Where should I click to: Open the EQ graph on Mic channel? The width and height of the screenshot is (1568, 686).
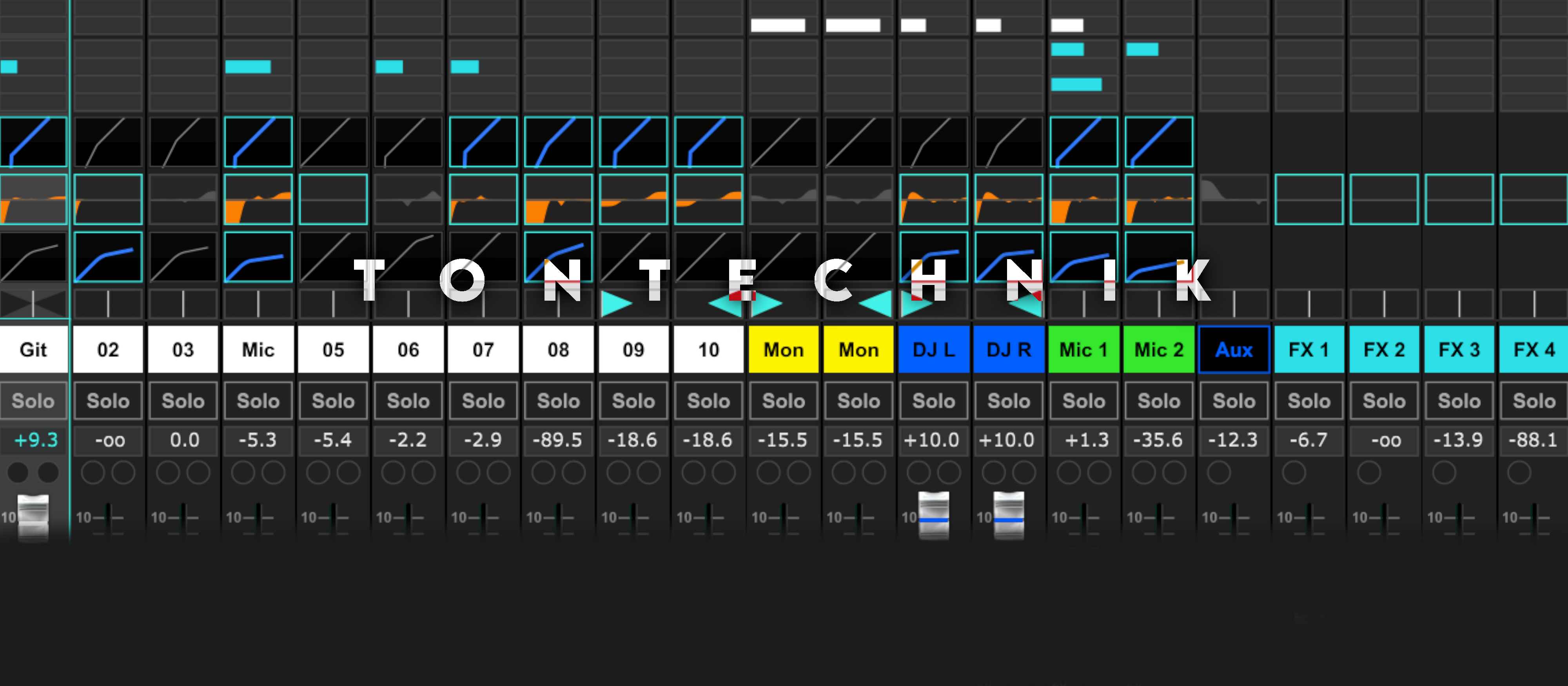tap(258, 199)
